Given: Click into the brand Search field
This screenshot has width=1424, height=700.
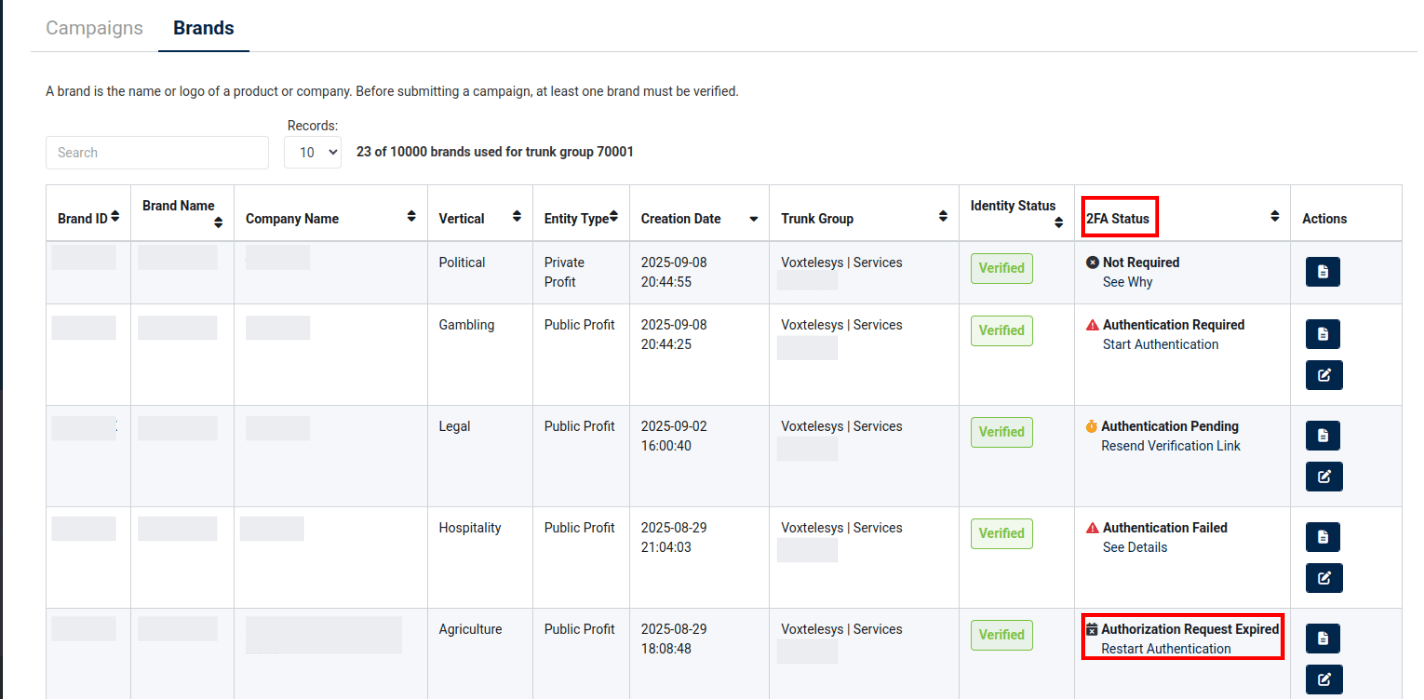Looking at the screenshot, I should (157, 153).
